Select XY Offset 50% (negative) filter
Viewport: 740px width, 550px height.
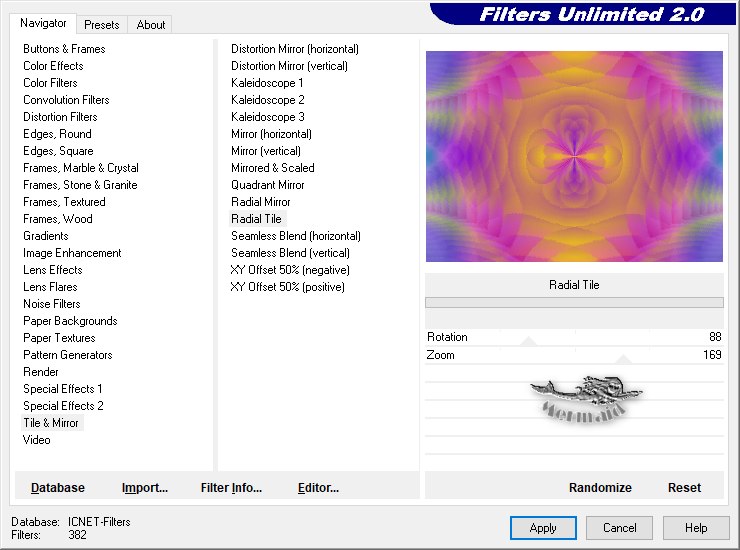click(290, 270)
